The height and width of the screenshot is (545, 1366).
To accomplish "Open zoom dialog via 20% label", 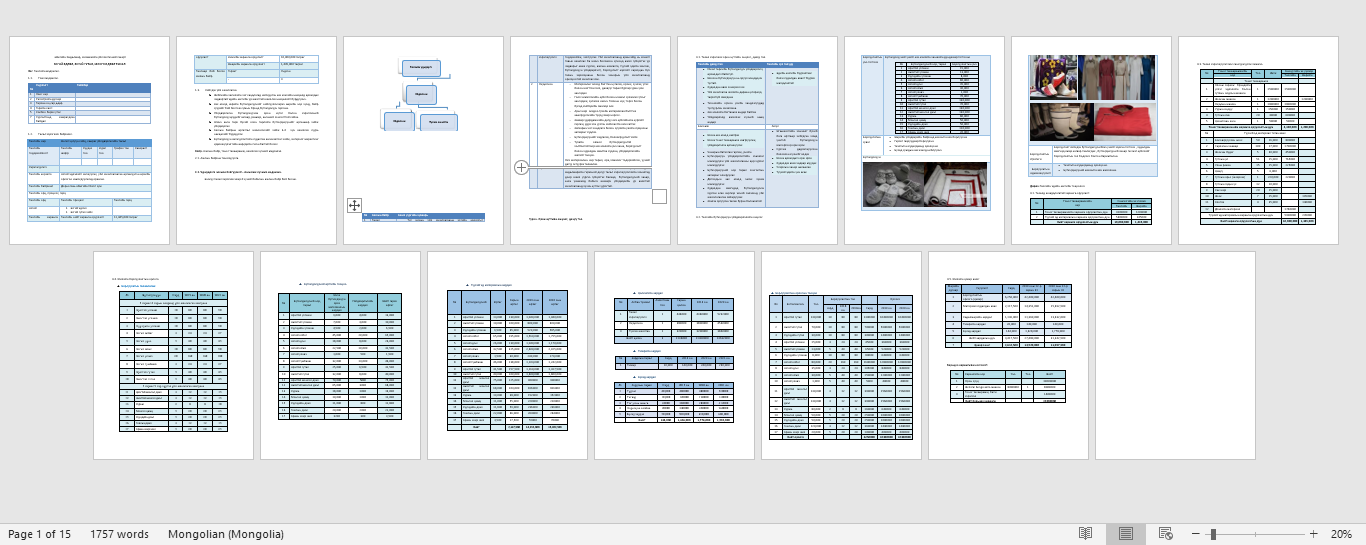I will click(x=1341, y=534).
